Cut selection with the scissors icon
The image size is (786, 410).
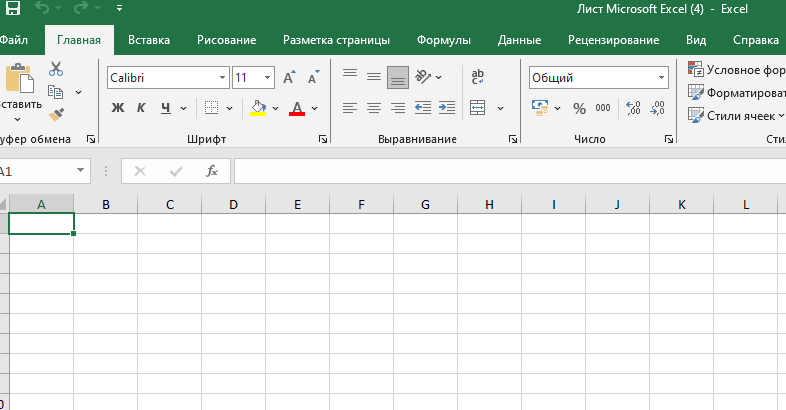(56, 69)
